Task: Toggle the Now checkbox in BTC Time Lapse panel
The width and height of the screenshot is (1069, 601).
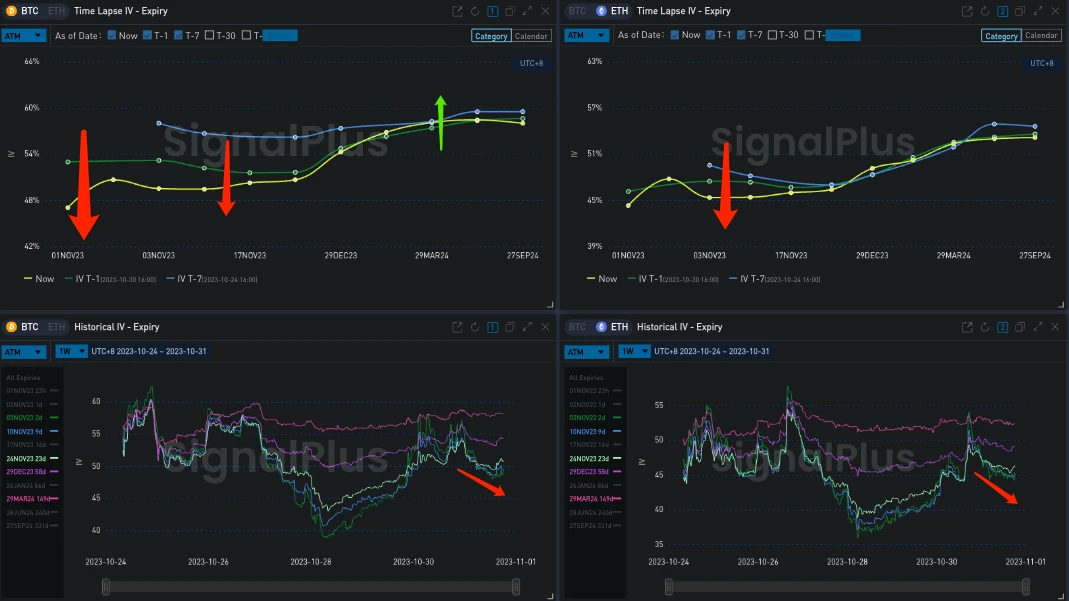Action: click(x=112, y=35)
